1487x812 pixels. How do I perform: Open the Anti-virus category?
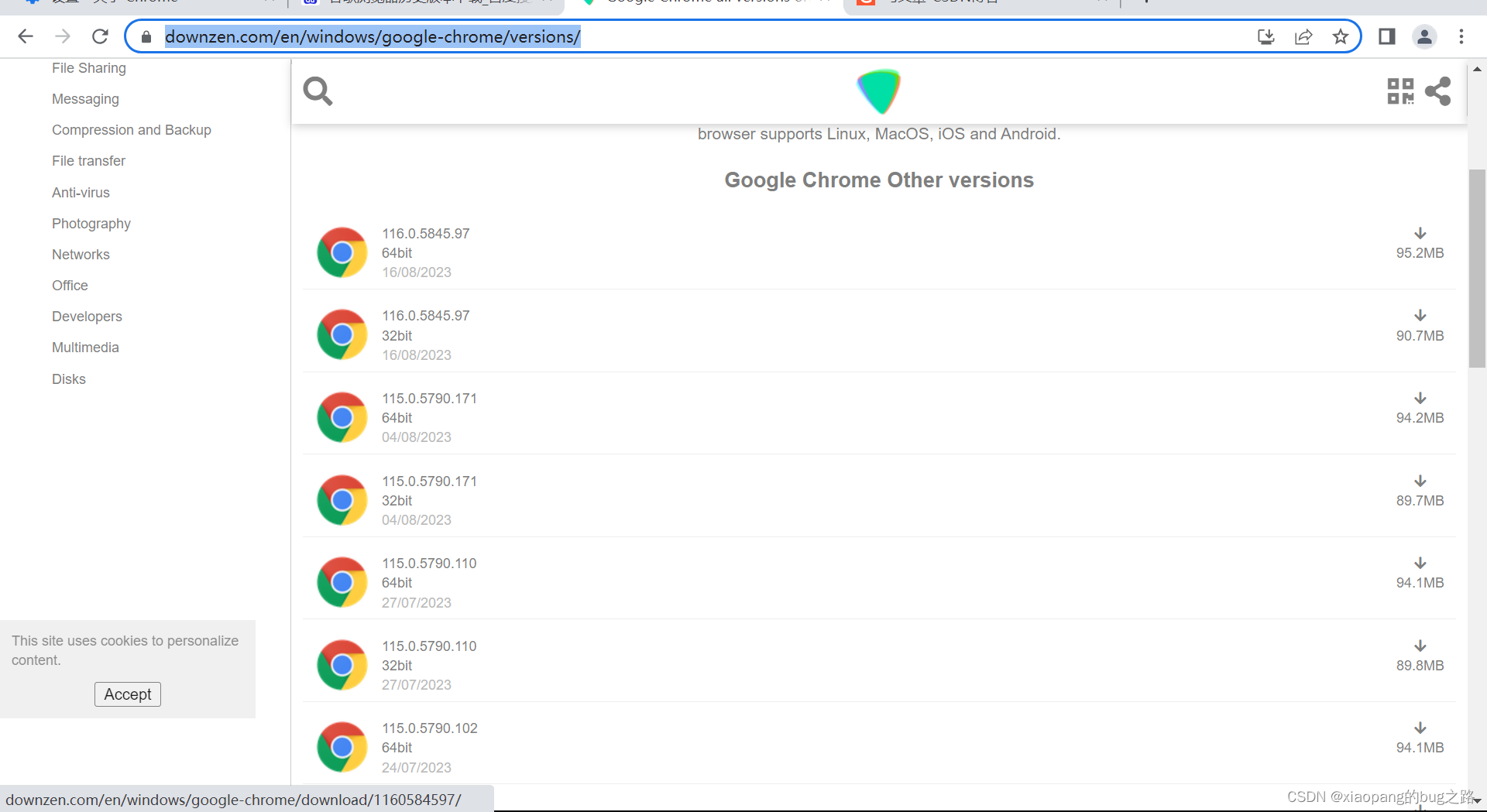point(81,193)
